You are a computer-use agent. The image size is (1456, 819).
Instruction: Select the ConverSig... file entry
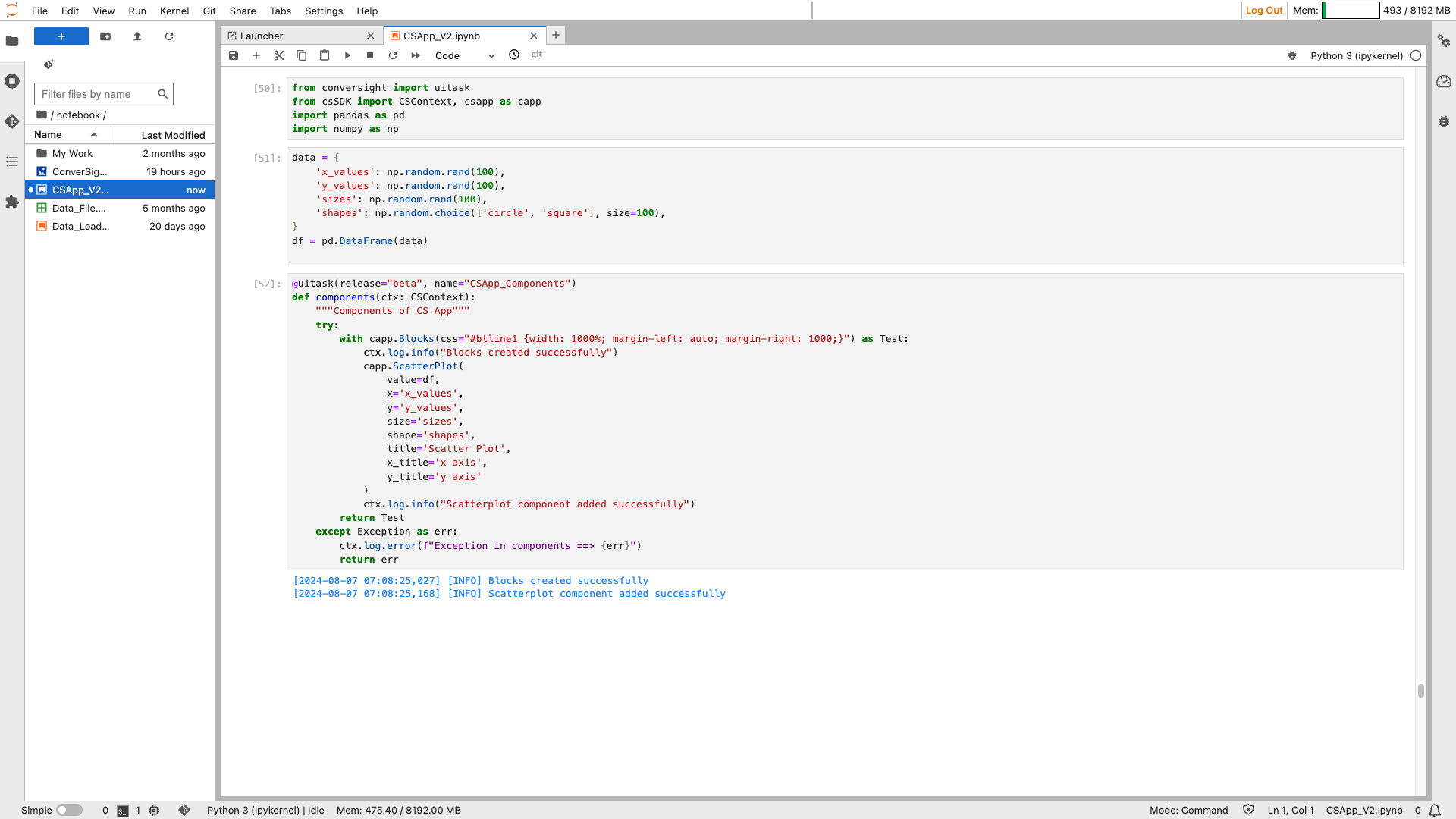click(120, 171)
